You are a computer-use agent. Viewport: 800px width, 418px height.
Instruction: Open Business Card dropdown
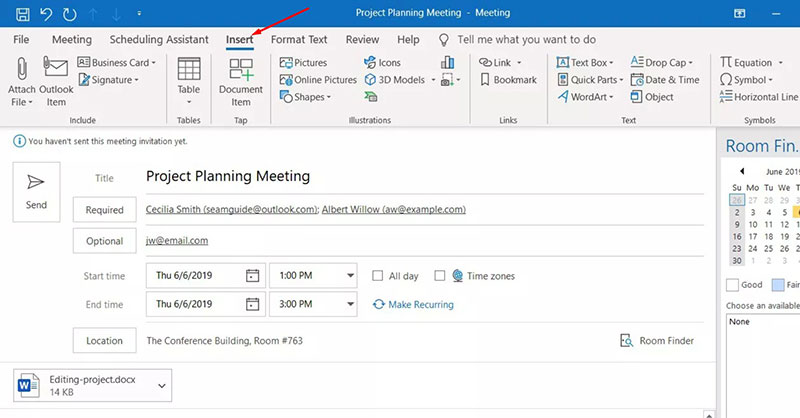(116, 62)
